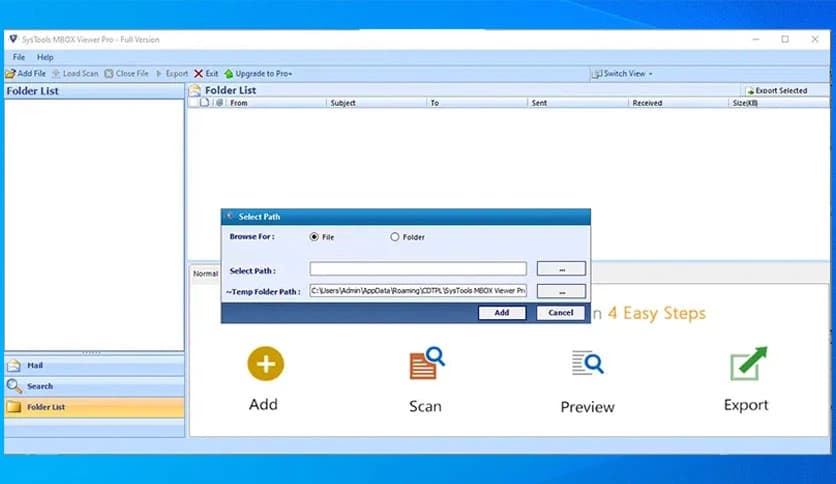Image resolution: width=836 pixels, height=484 pixels.
Task: Click the Add button in the dialog
Action: click(x=502, y=313)
